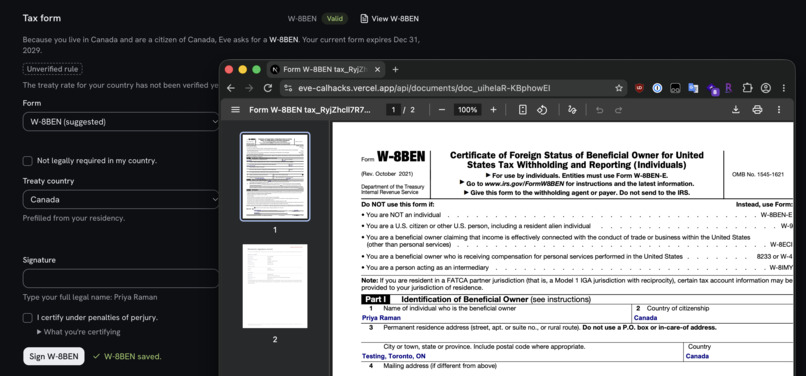Zoom in with the PDF plus button
This screenshot has width=806, height=376.
[x=493, y=110]
